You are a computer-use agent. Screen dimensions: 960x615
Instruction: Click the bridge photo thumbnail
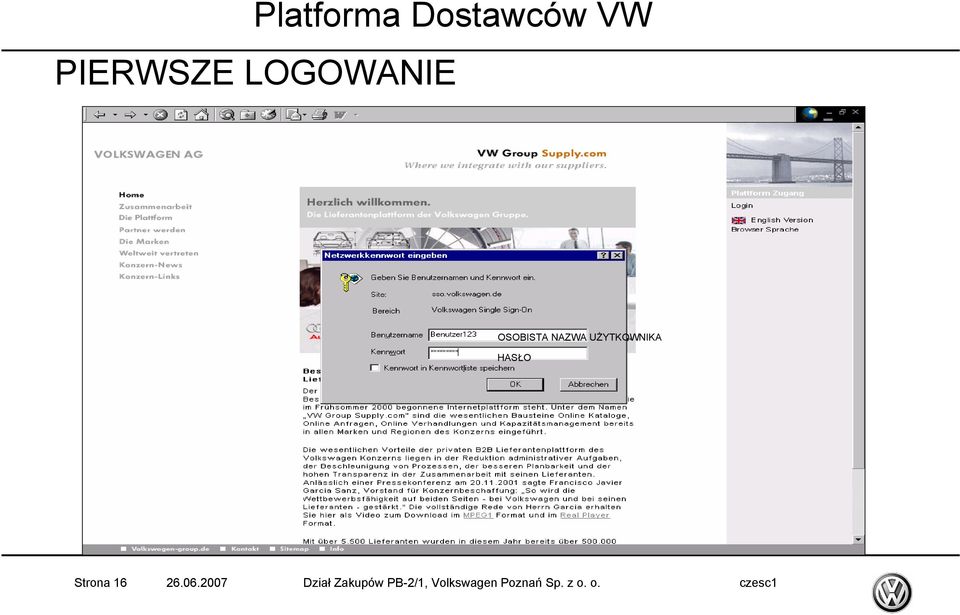[789, 156]
